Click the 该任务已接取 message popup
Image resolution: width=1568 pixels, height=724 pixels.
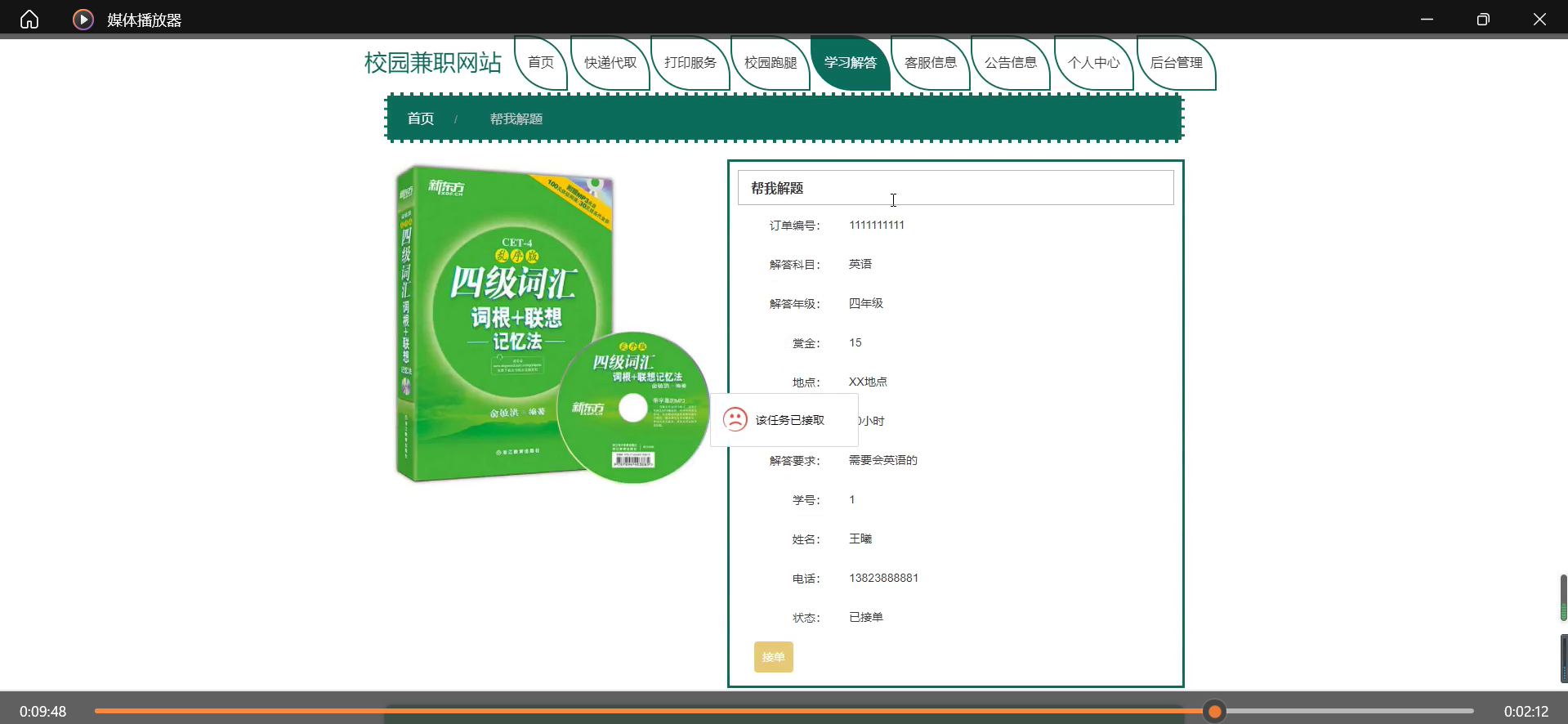point(784,420)
